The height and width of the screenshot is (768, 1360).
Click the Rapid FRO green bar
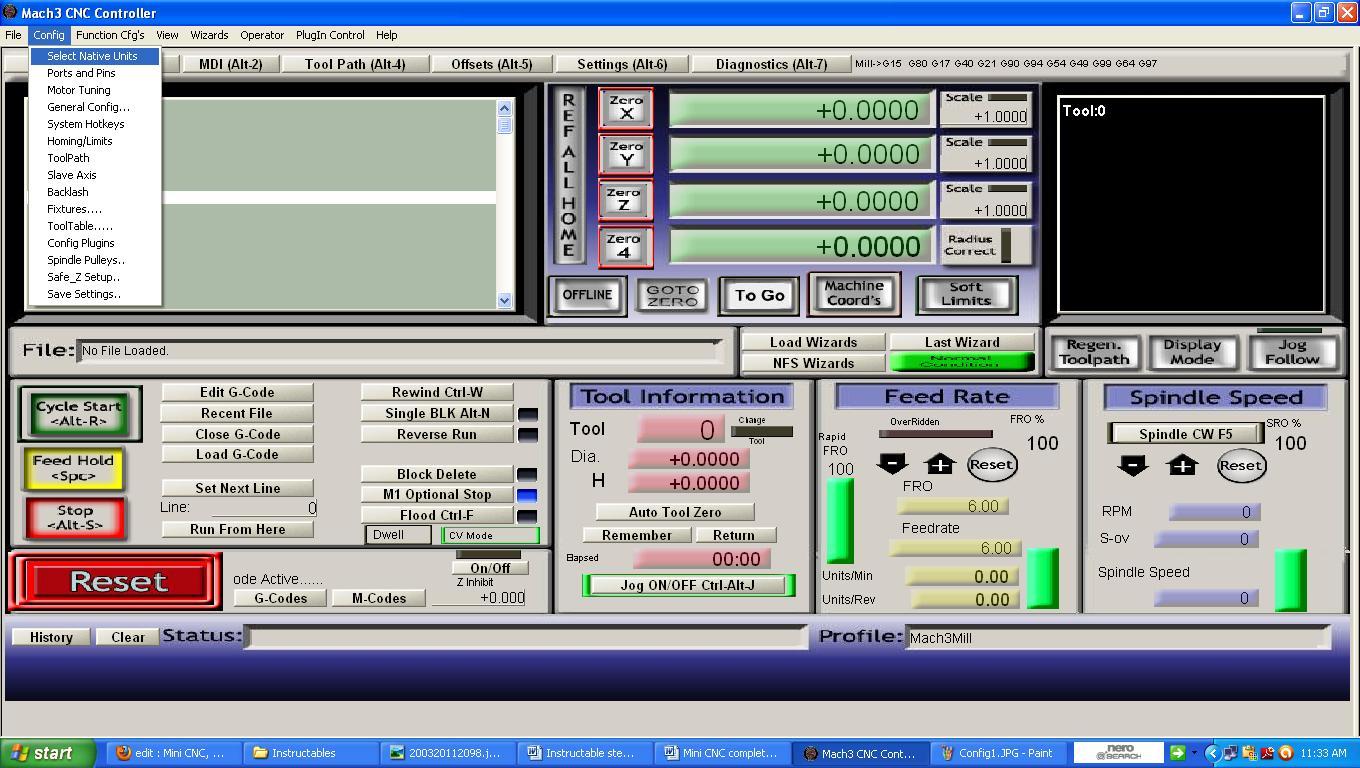(840, 520)
